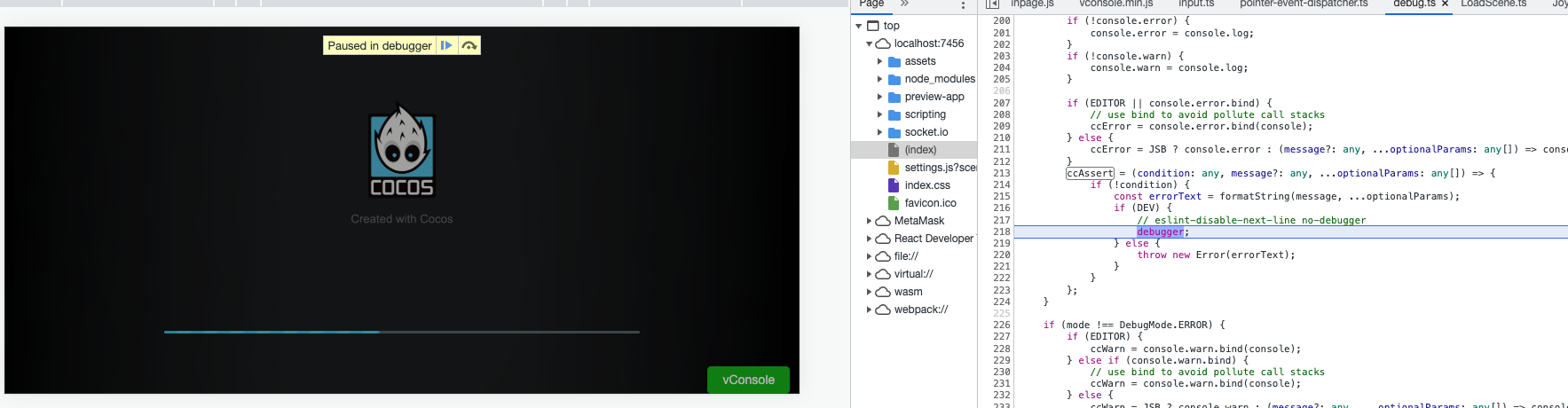Select the index.css file icon
1568x408 pixels.
click(894, 185)
